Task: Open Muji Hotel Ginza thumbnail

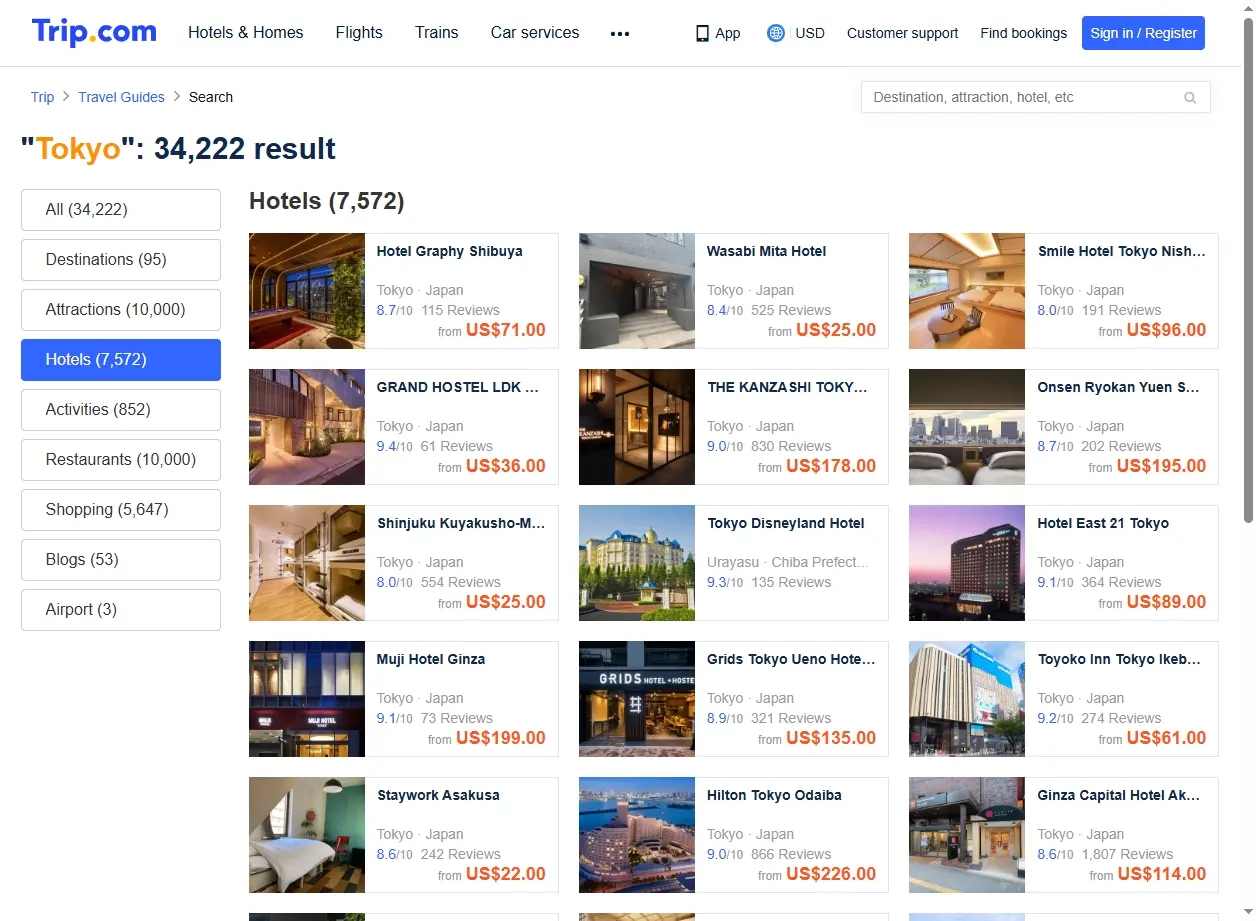Action: (307, 699)
